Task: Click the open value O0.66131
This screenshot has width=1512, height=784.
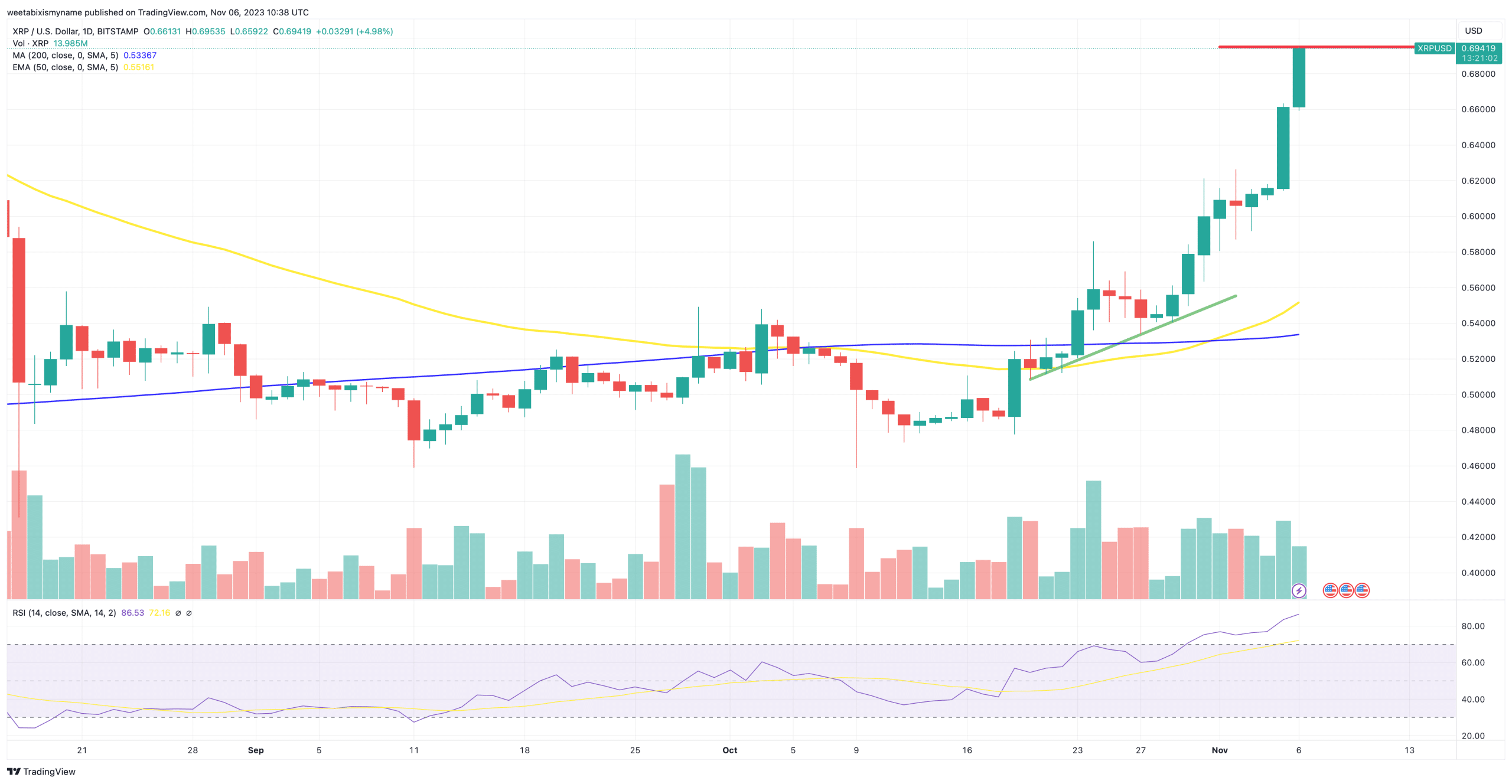Action: pos(162,31)
